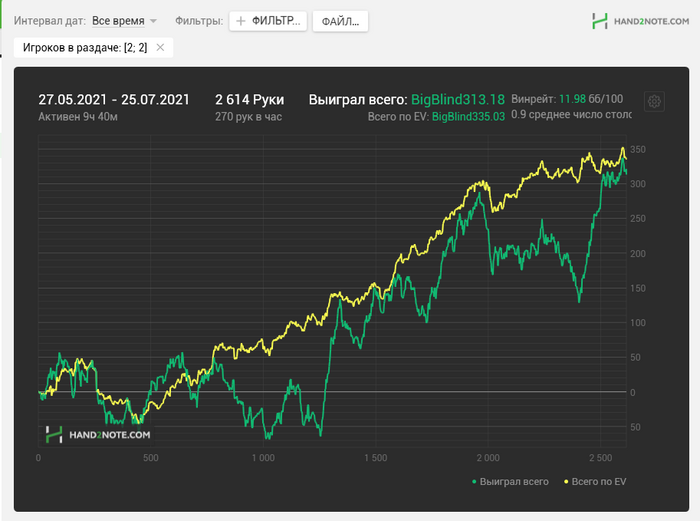The image size is (700, 521).
Task: Click the yellow legend dot for 'Всего по EV'
Action: coord(566,482)
